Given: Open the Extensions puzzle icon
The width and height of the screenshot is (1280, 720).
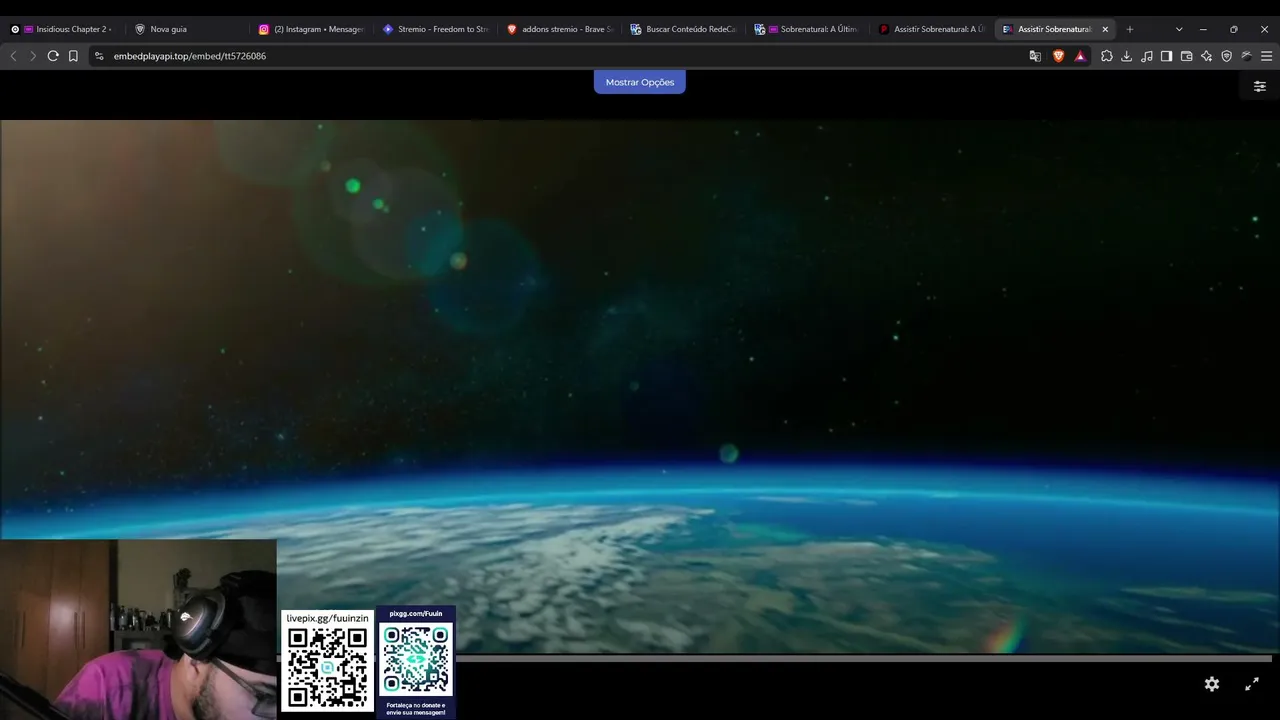Looking at the screenshot, I should [x=1107, y=56].
